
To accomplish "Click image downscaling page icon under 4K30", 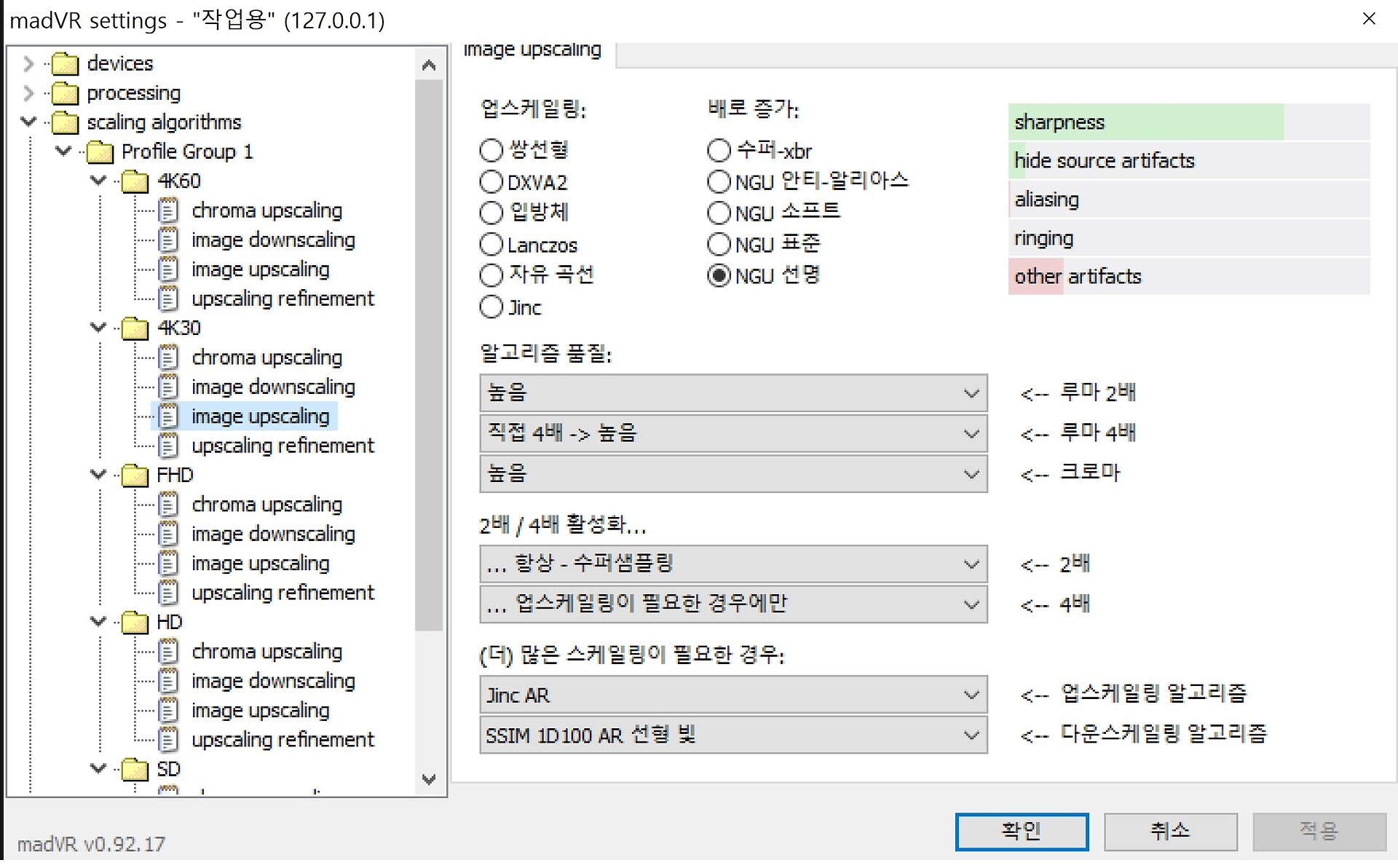I will 168,387.
